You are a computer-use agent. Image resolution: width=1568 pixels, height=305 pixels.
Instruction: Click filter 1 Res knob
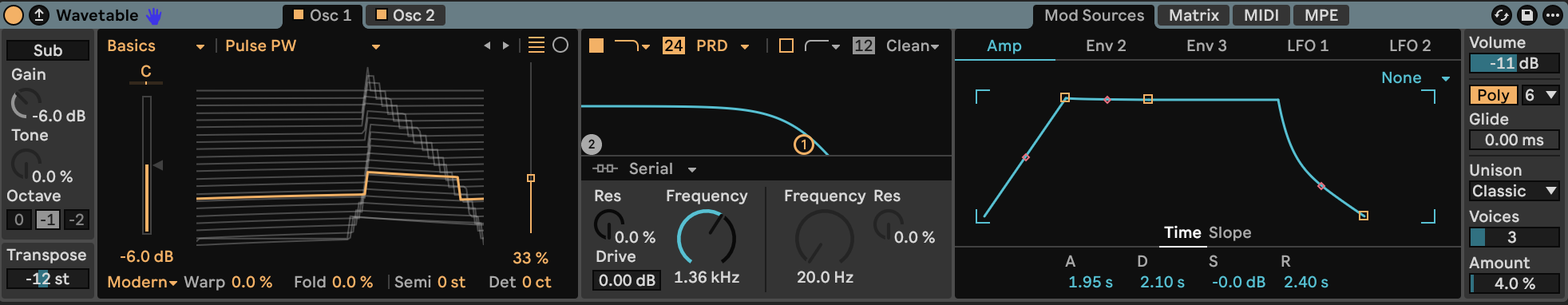[609, 225]
